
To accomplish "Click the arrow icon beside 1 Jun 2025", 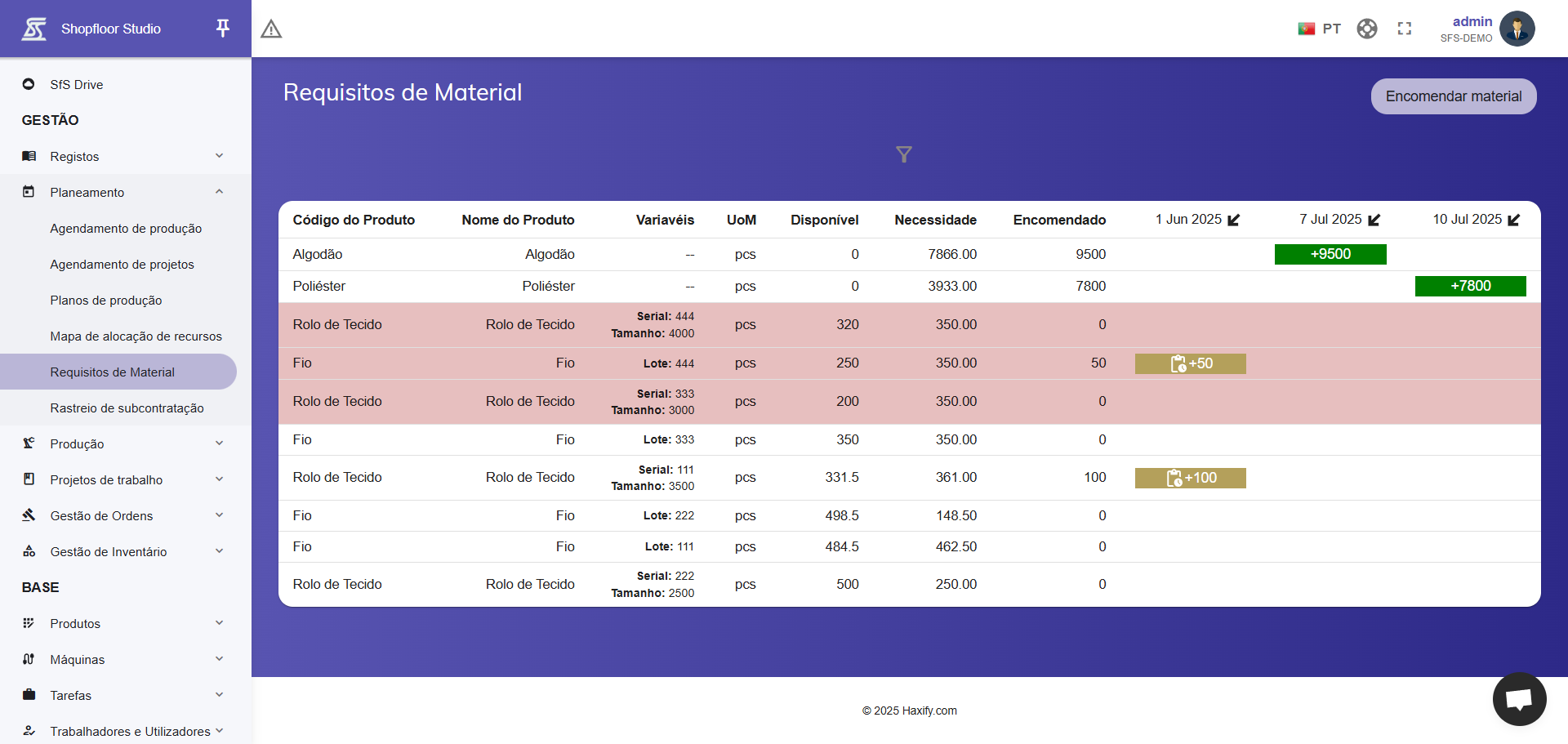I will (x=1234, y=220).
